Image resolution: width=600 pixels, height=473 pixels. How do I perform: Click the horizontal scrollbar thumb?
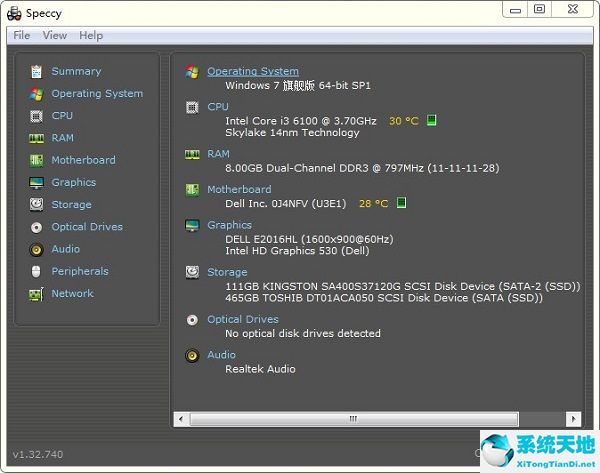[x=354, y=419]
